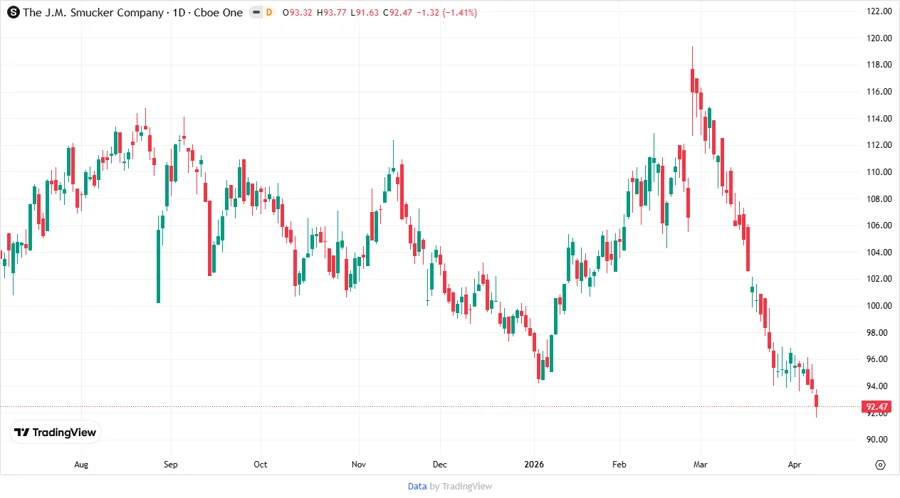Image resolution: width=900 pixels, height=498 pixels.
Task: Click the Sep label on the time axis
Action: click(171, 465)
